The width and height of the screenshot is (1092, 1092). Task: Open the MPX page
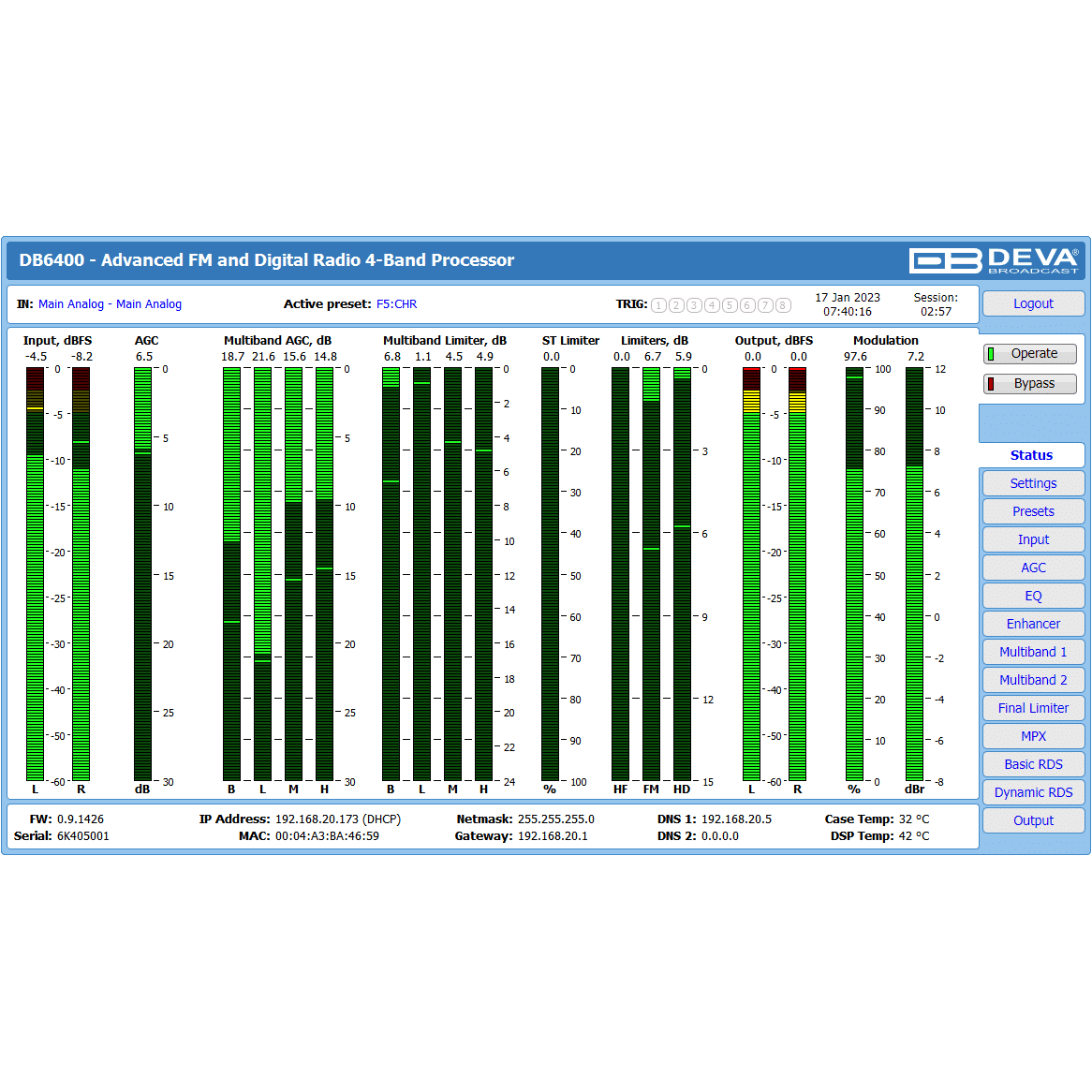click(1033, 736)
